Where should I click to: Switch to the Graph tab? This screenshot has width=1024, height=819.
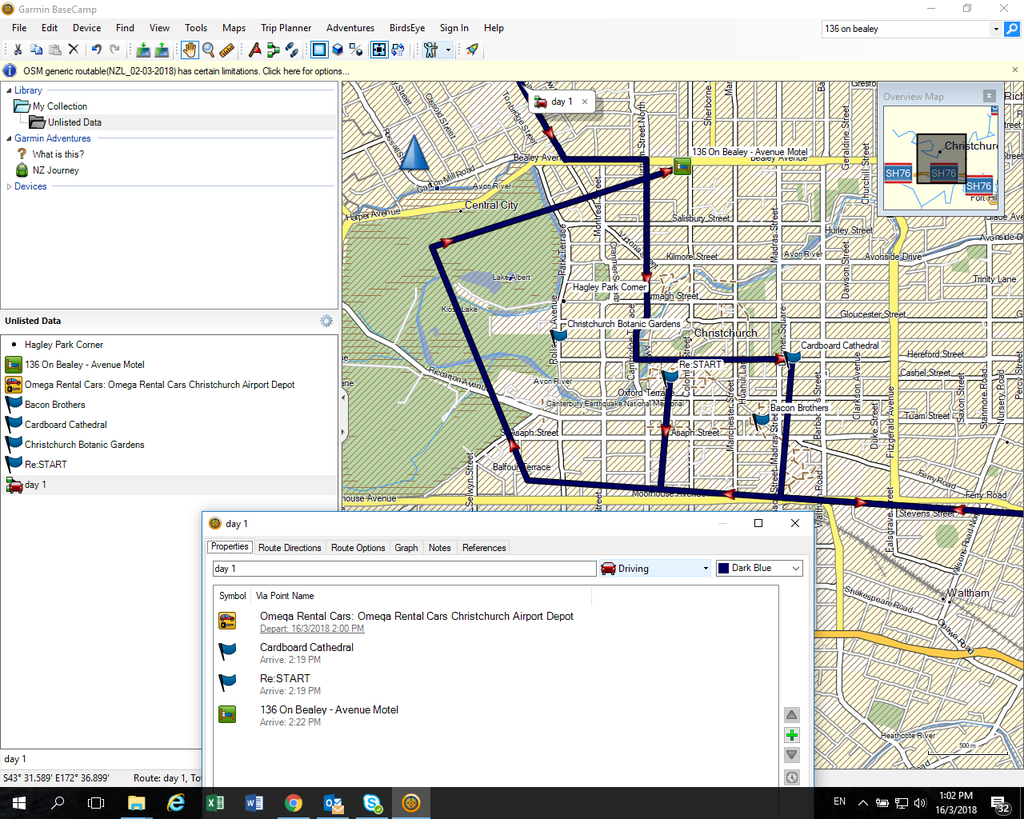tap(406, 548)
